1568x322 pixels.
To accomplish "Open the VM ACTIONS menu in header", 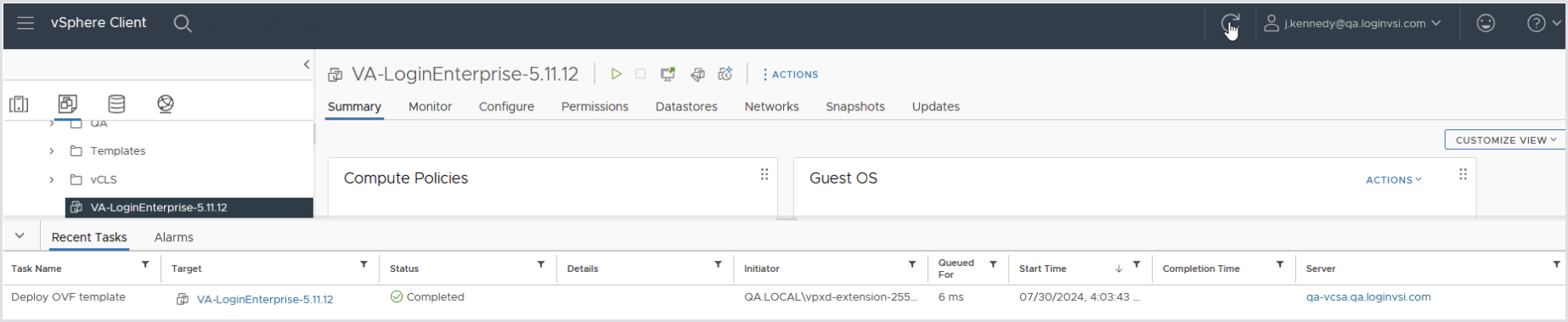I will (x=791, y=75).
